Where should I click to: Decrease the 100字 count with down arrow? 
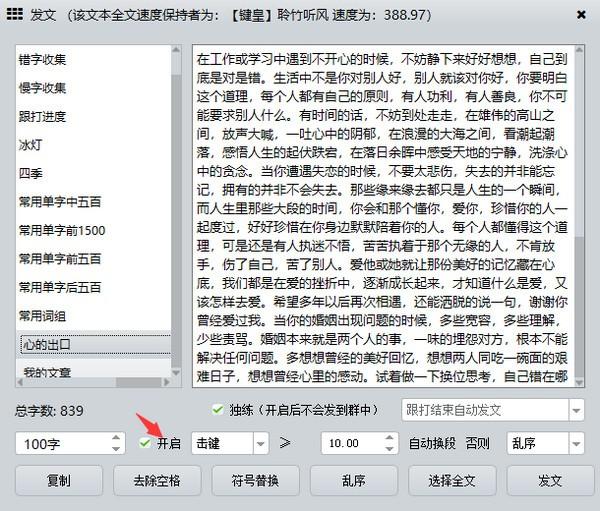click(x=116, y=449)
